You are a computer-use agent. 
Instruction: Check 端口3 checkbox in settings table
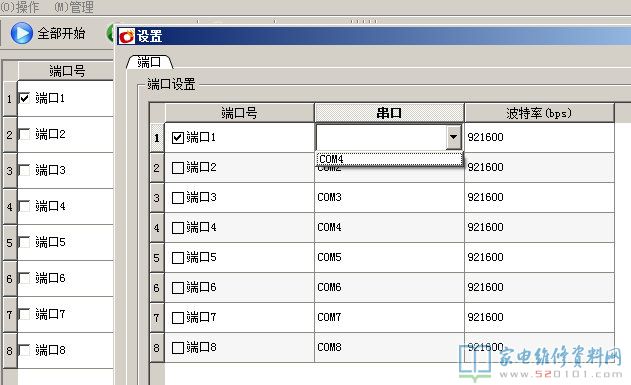(x=177, y=198)
